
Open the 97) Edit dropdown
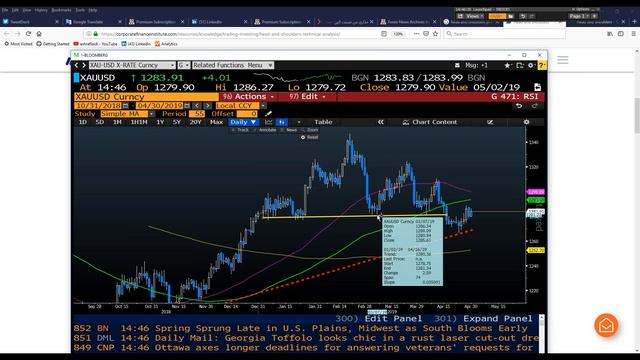click(x=307, y=97)
